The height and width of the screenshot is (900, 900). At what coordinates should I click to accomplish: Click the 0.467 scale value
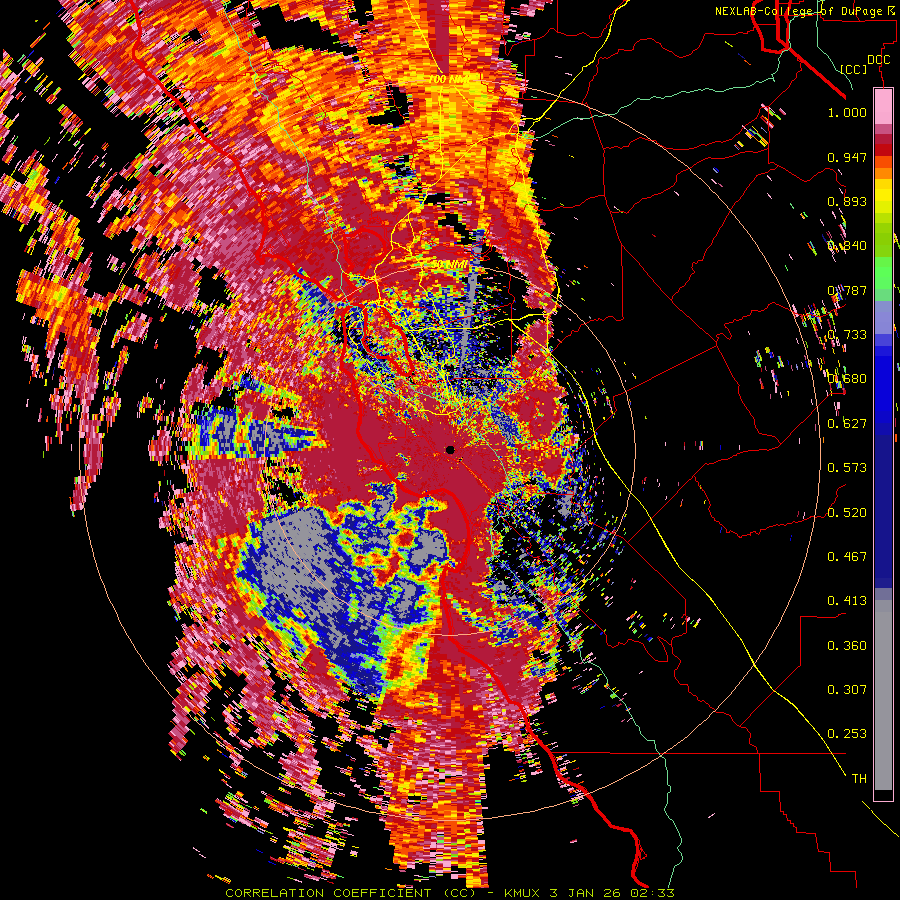coord(847,557)
